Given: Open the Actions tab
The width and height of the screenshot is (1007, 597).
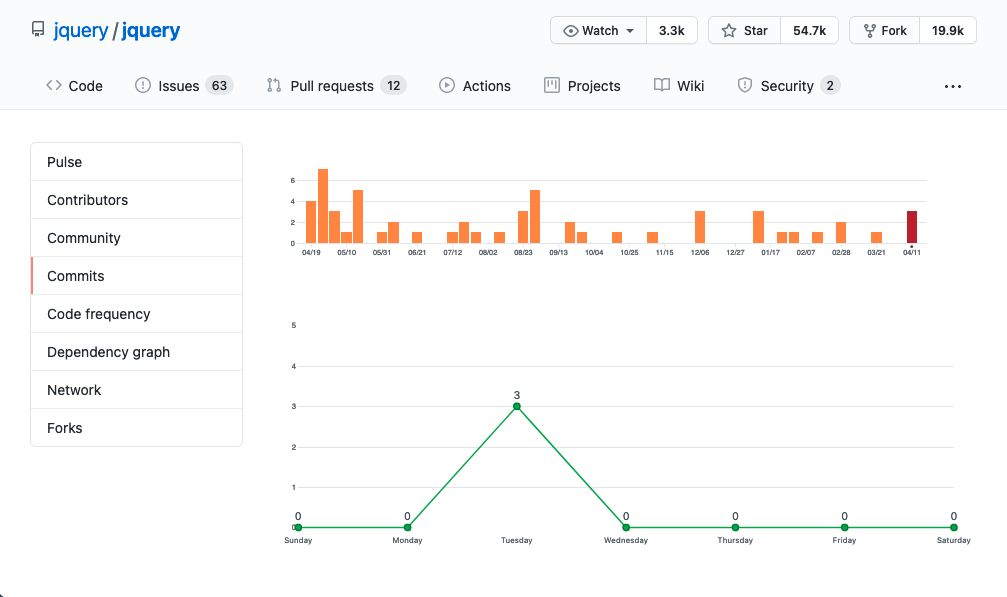Looking at the screenshot, I should 475,85.
